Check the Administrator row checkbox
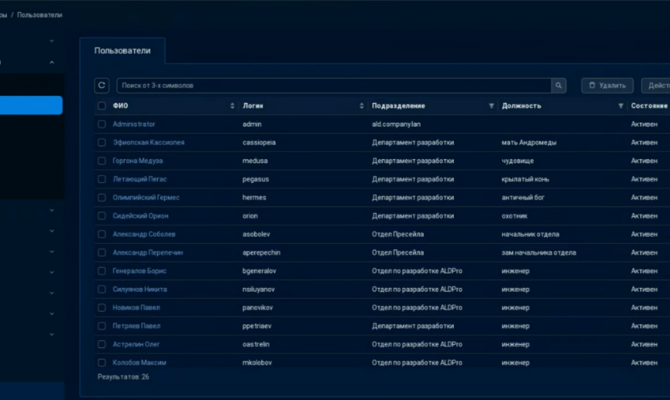This screenshot has width=670, height=400. (x=102, y=124)
